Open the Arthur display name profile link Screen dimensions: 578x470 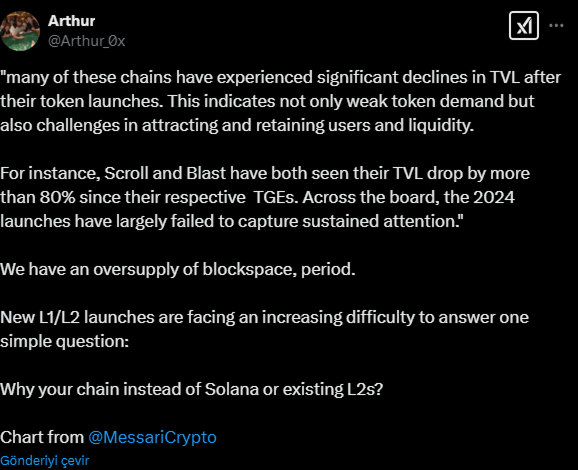pyautogui.click(x=72, y=21)
